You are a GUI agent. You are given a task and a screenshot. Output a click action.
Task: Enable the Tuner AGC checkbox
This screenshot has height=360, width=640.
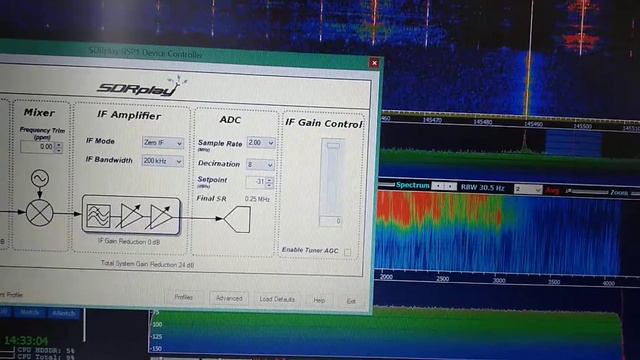point(347,252)
